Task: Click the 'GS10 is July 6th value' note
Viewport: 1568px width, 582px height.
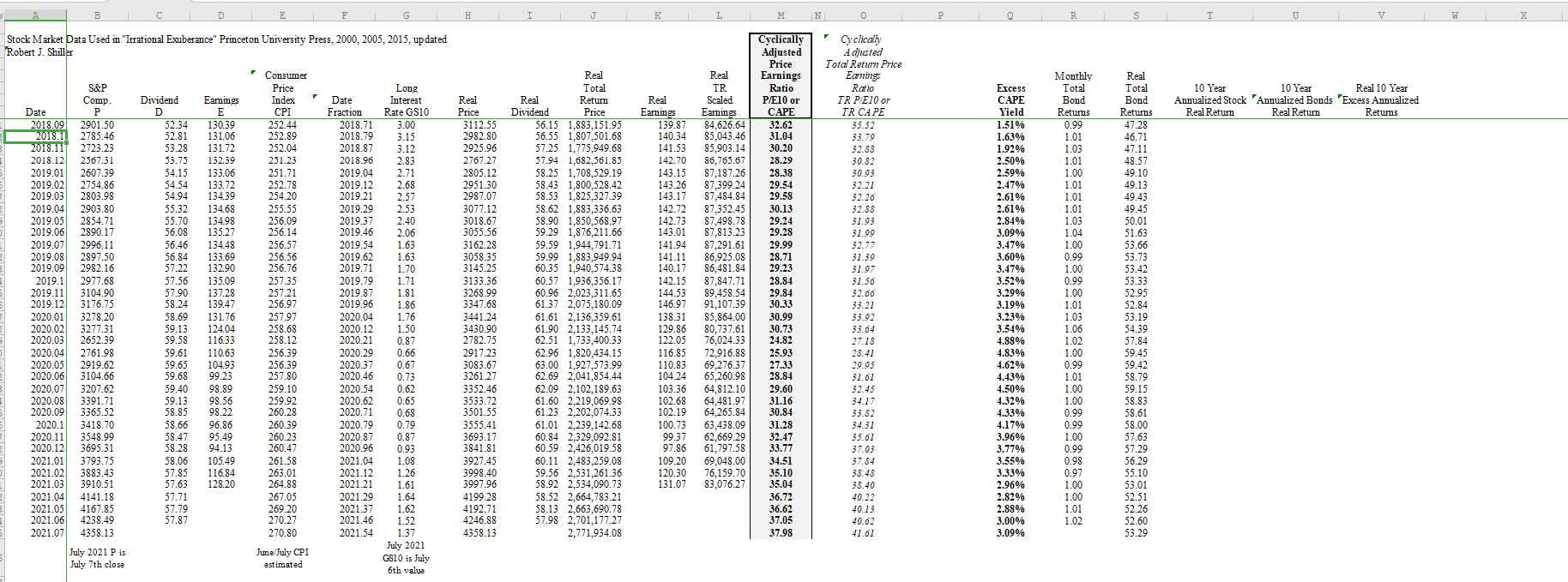Action: click(406, 558)
